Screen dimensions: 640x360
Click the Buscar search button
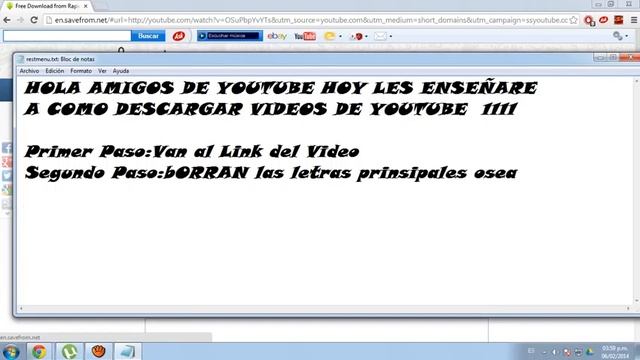click(148, 36)
